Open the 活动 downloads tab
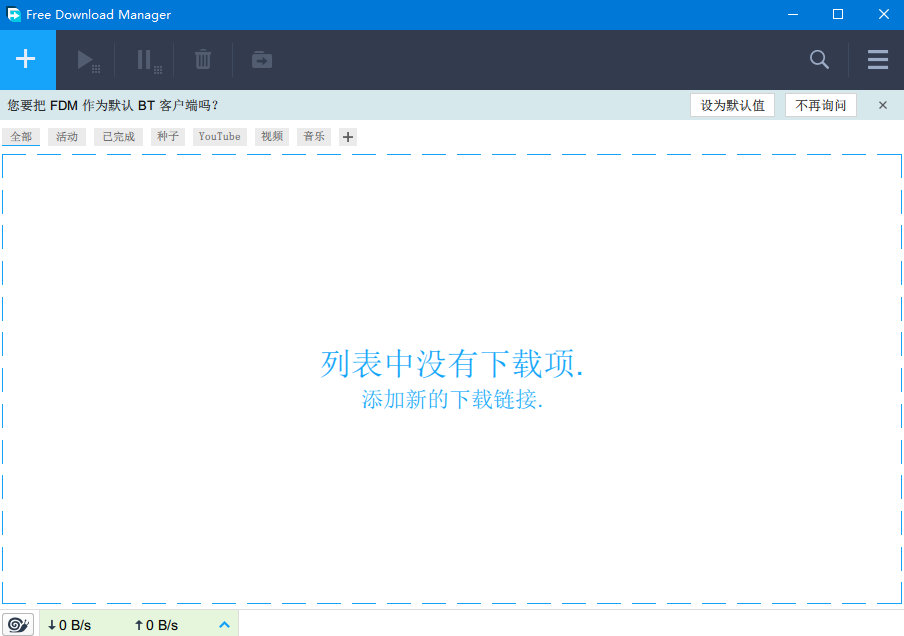Viewport: 904px width, 636px height. [x=67, y=136]
